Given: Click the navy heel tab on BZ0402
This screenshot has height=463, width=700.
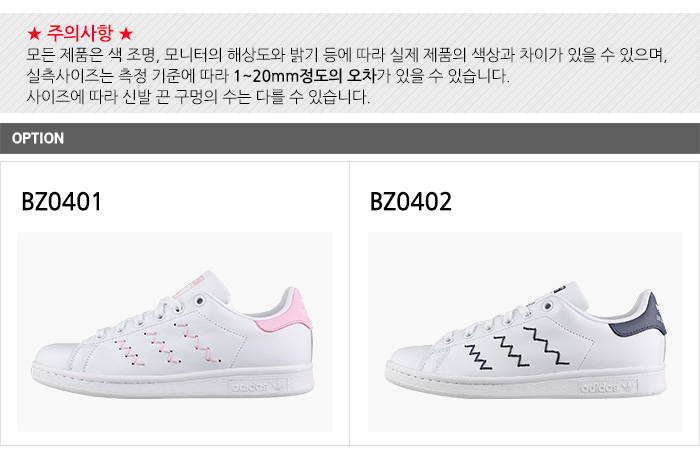Looking at the screenshot, I should click(641, 317).
